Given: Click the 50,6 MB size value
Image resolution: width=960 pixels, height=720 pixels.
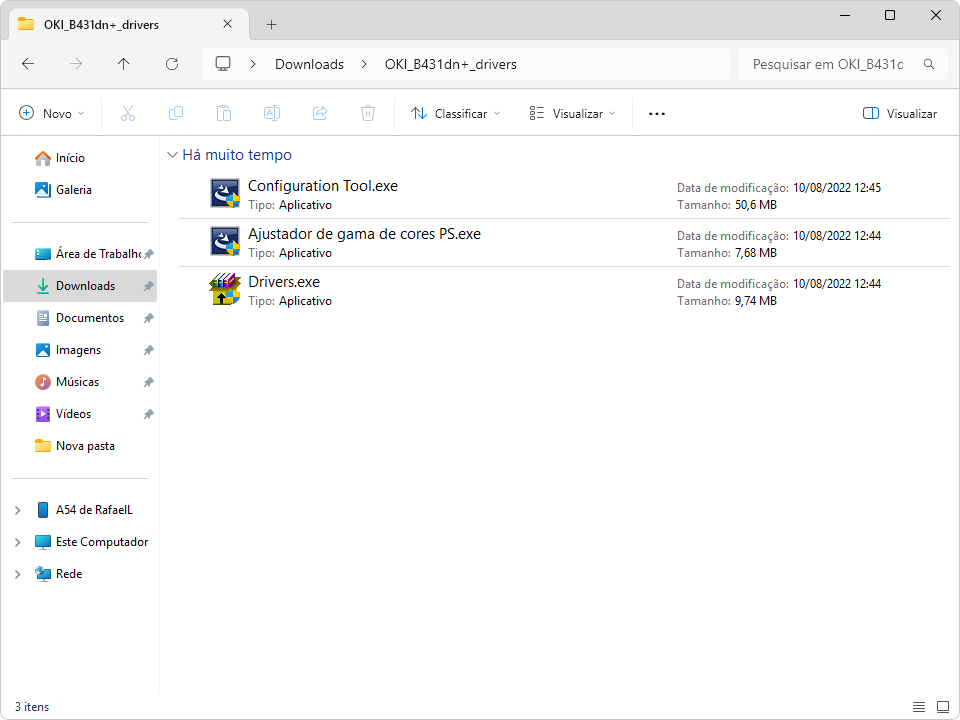Looking at the screenshot, I should point(756,205).
